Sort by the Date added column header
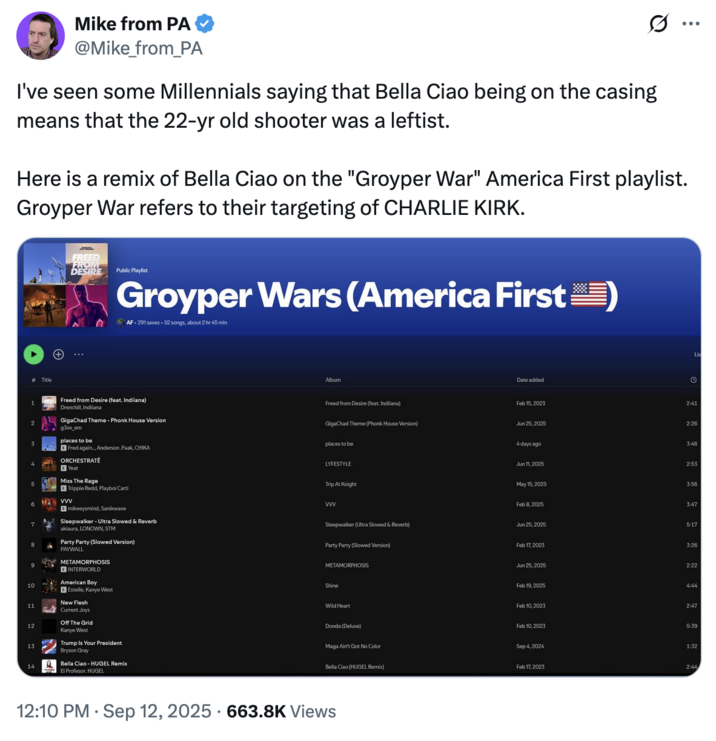This screenshot has width=716, height=741. [x=529, y=380]
